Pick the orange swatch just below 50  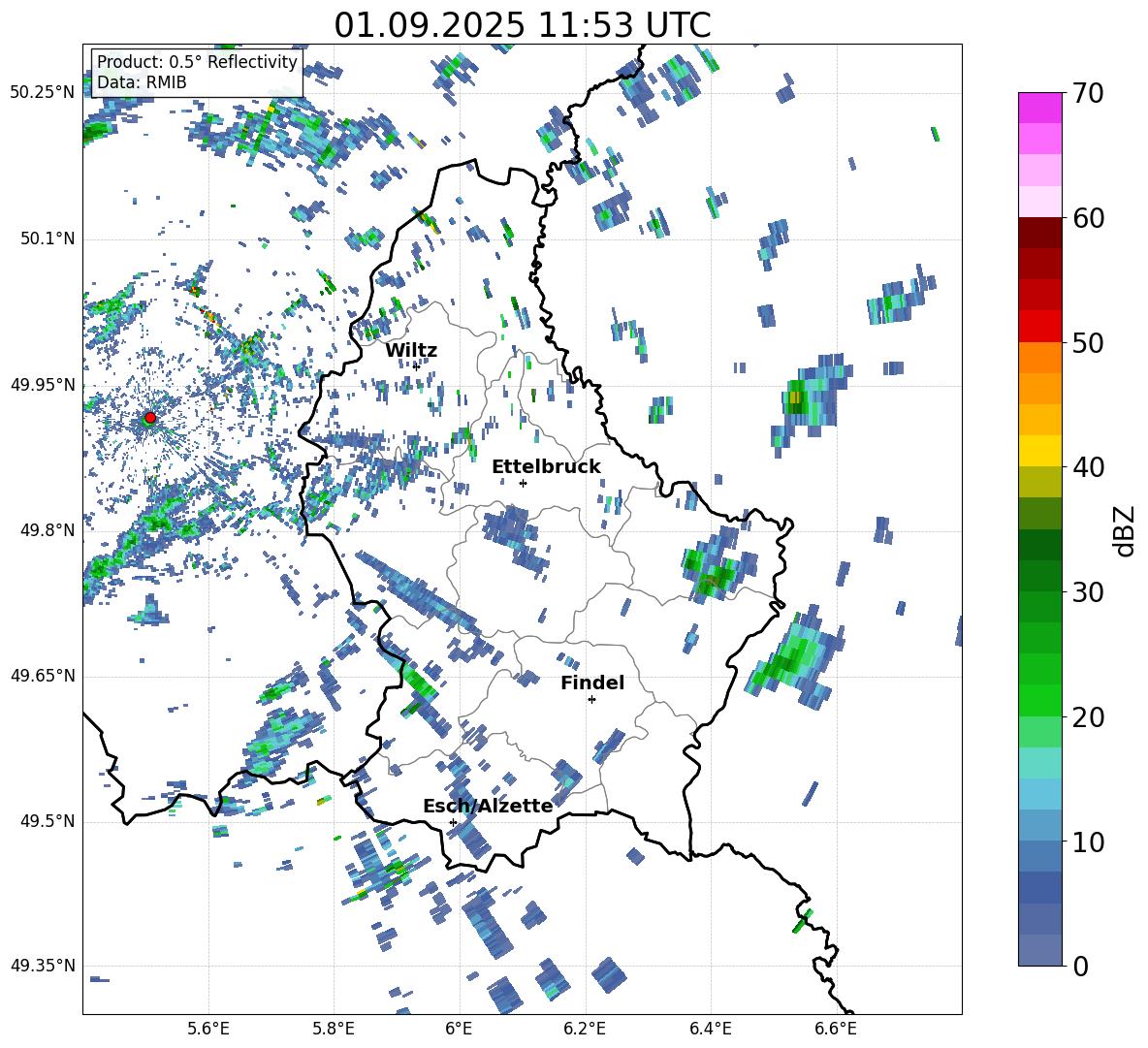pyautogui.click(x=1039, y=358)
